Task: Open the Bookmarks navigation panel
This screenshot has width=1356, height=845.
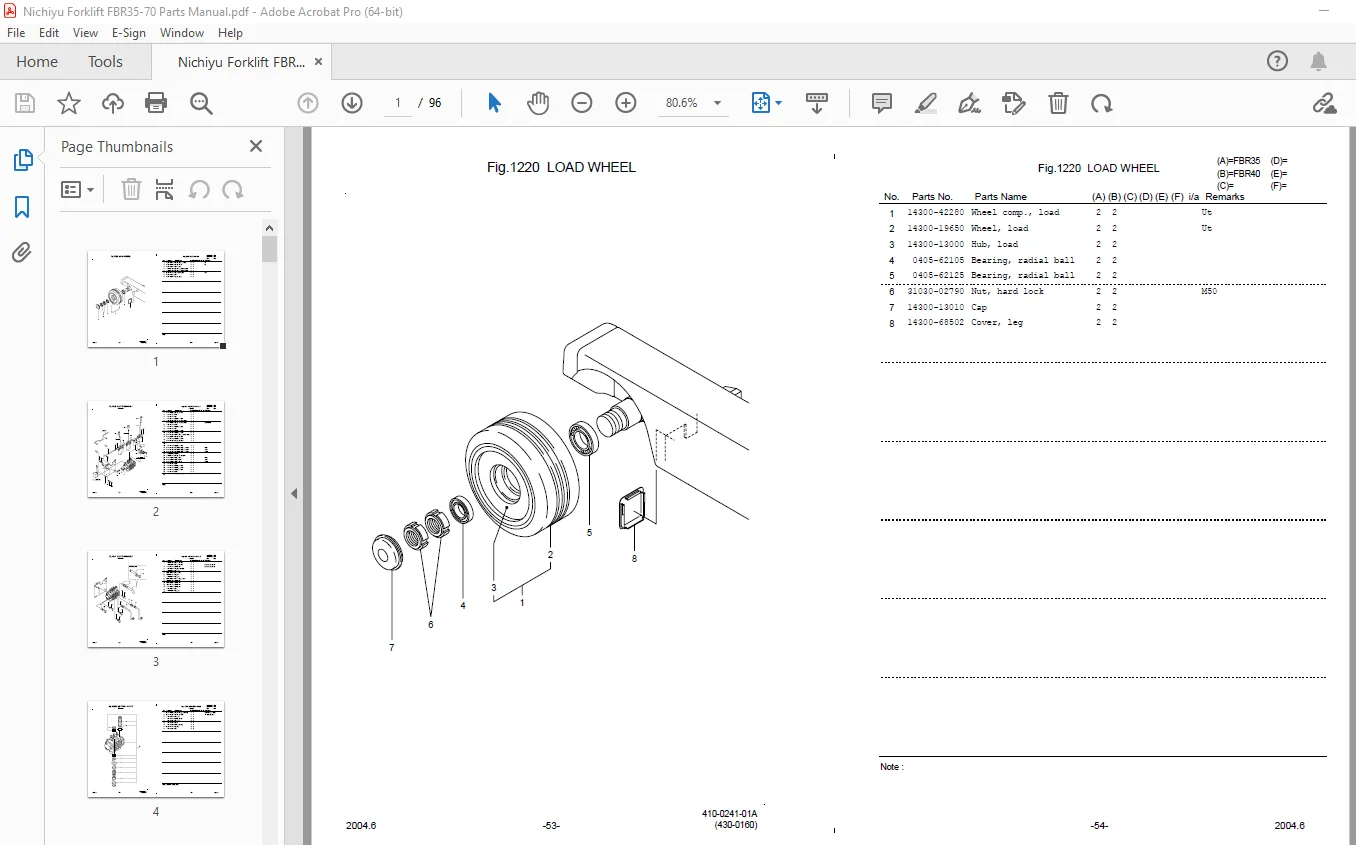Action: click(x=22, y=207)
